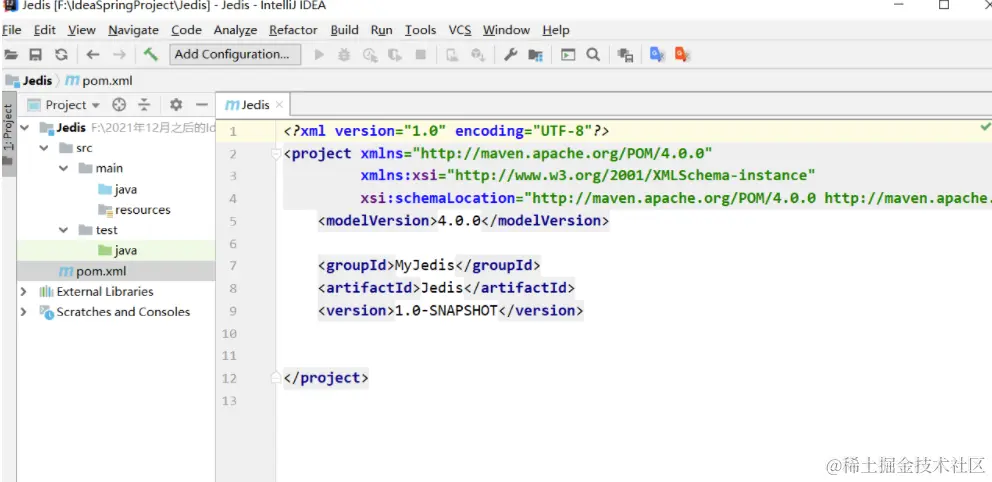This screenshot has width=992, height=482.
Task: Click line number 10 in gutter
Action: [x=229, y=333]
